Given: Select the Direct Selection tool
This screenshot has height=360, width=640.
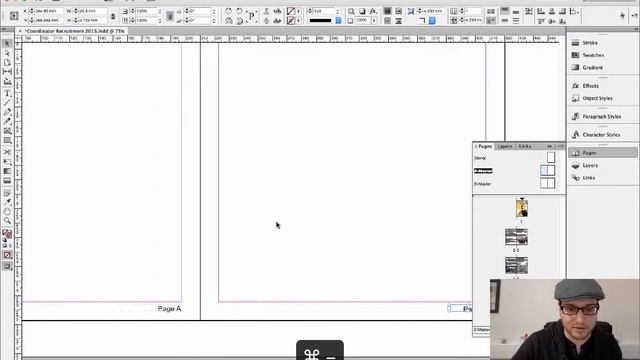Looking at the screenshot, I should point(7,53).
